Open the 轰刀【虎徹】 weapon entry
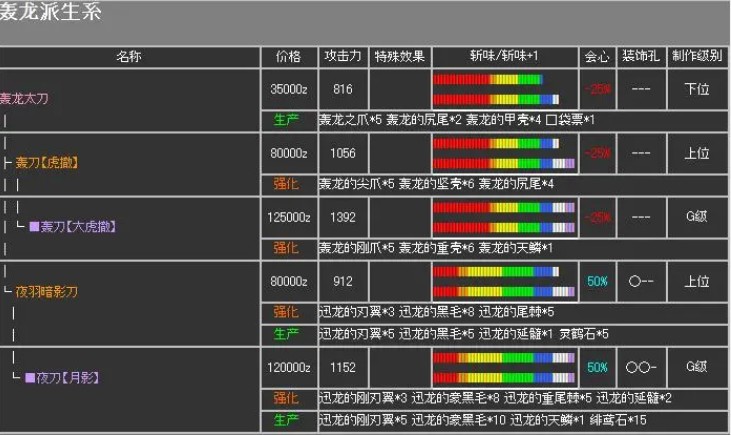Image resolution: width=731 pixels, height=435 pixels. (46, 162)
